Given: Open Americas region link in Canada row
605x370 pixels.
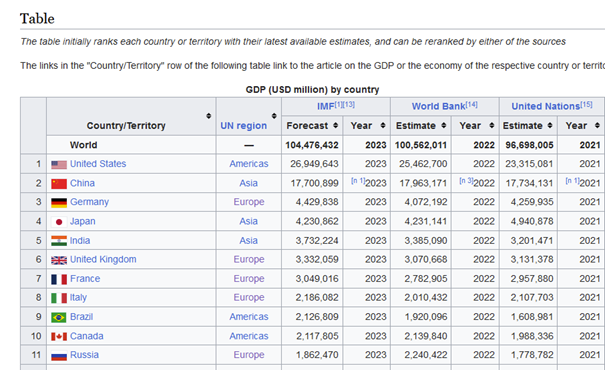Looking at the screenshot, I should coord(249,336).
